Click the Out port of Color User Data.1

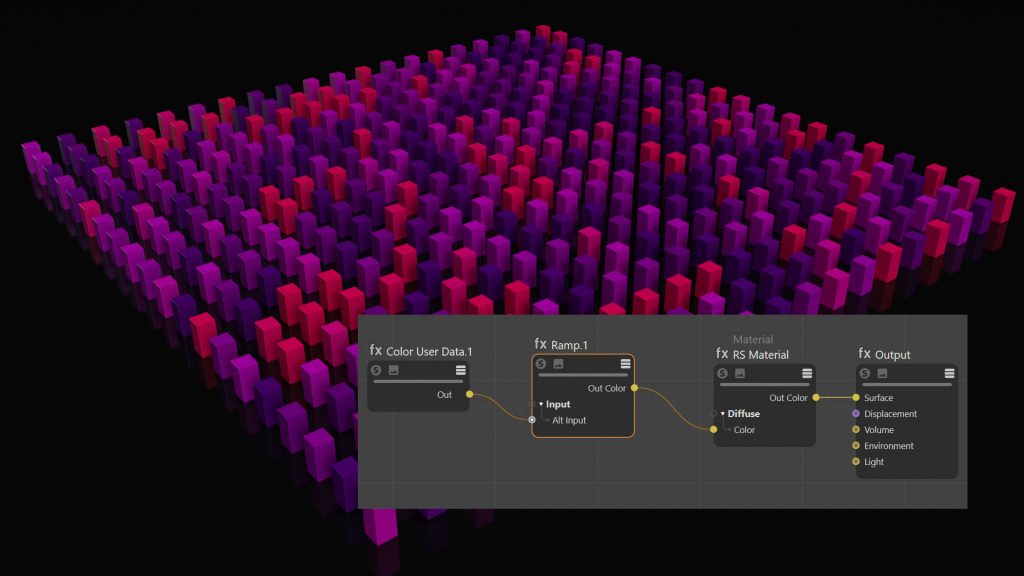[x=470, y=394]
